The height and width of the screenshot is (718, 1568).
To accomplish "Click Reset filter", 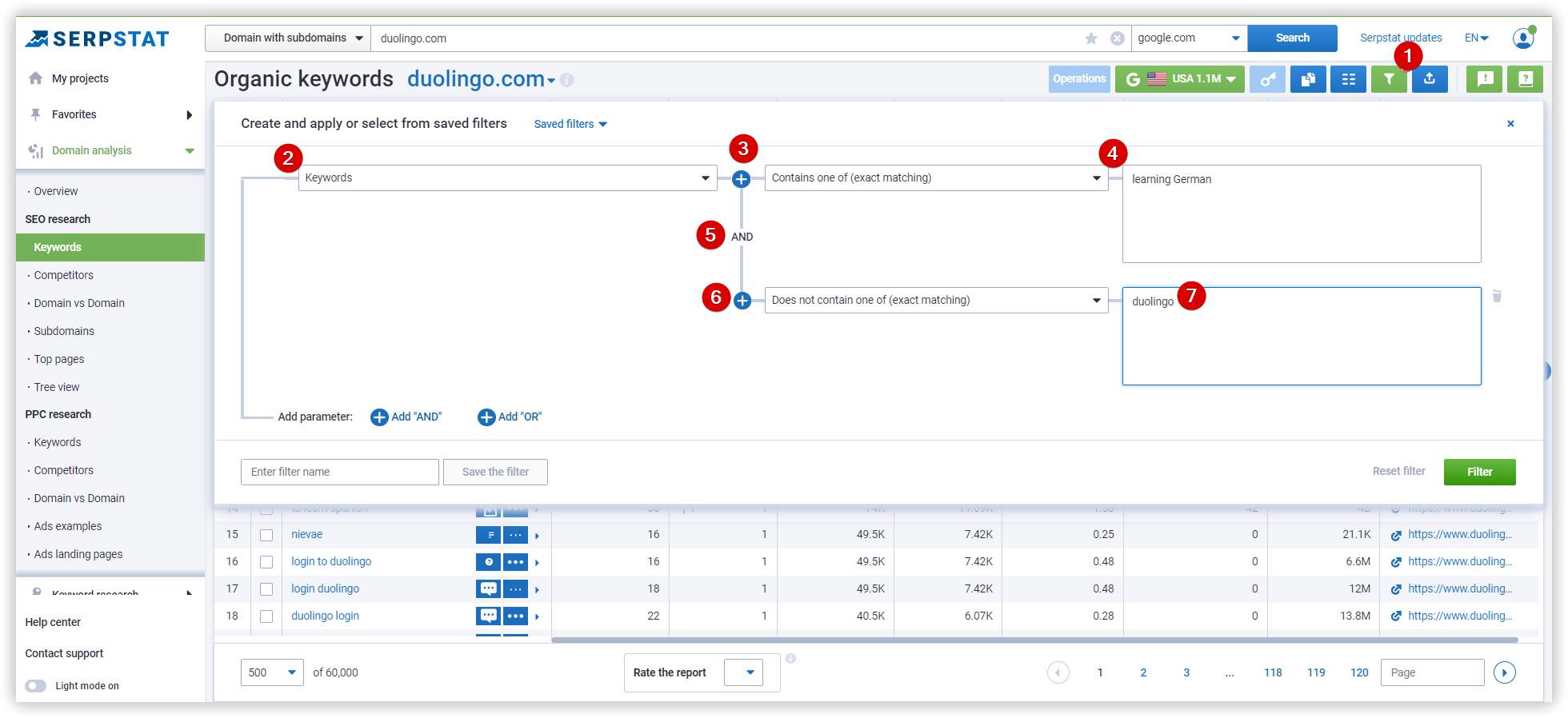I will (1398, 472).
